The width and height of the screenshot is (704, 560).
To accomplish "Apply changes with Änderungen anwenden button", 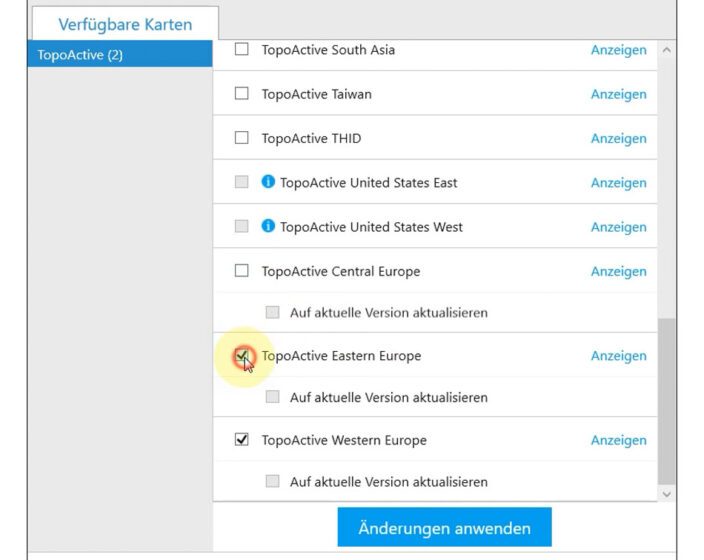I will [x=444, y=527].
